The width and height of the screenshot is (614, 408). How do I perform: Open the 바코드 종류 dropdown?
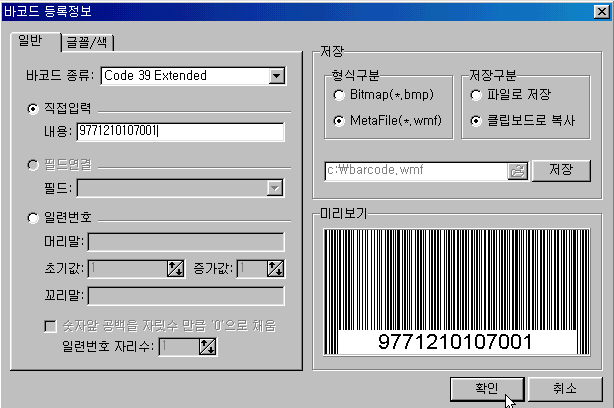pos(276,76)
